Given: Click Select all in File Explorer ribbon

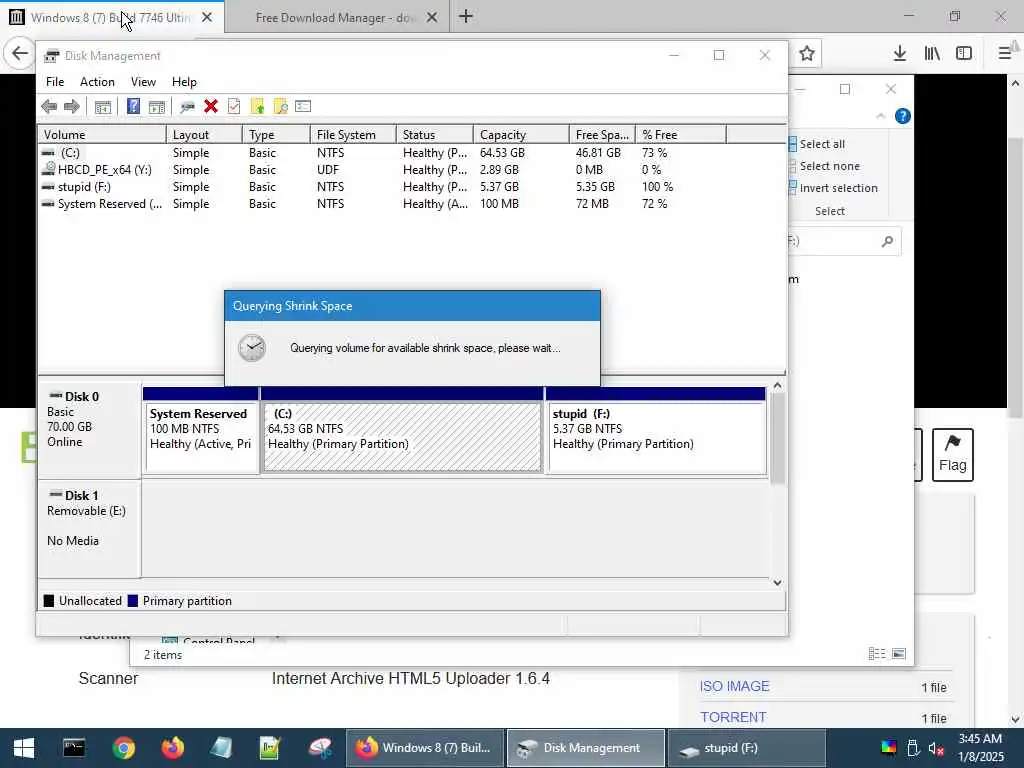Looking at the screenshot, I should tap(816, 144).
